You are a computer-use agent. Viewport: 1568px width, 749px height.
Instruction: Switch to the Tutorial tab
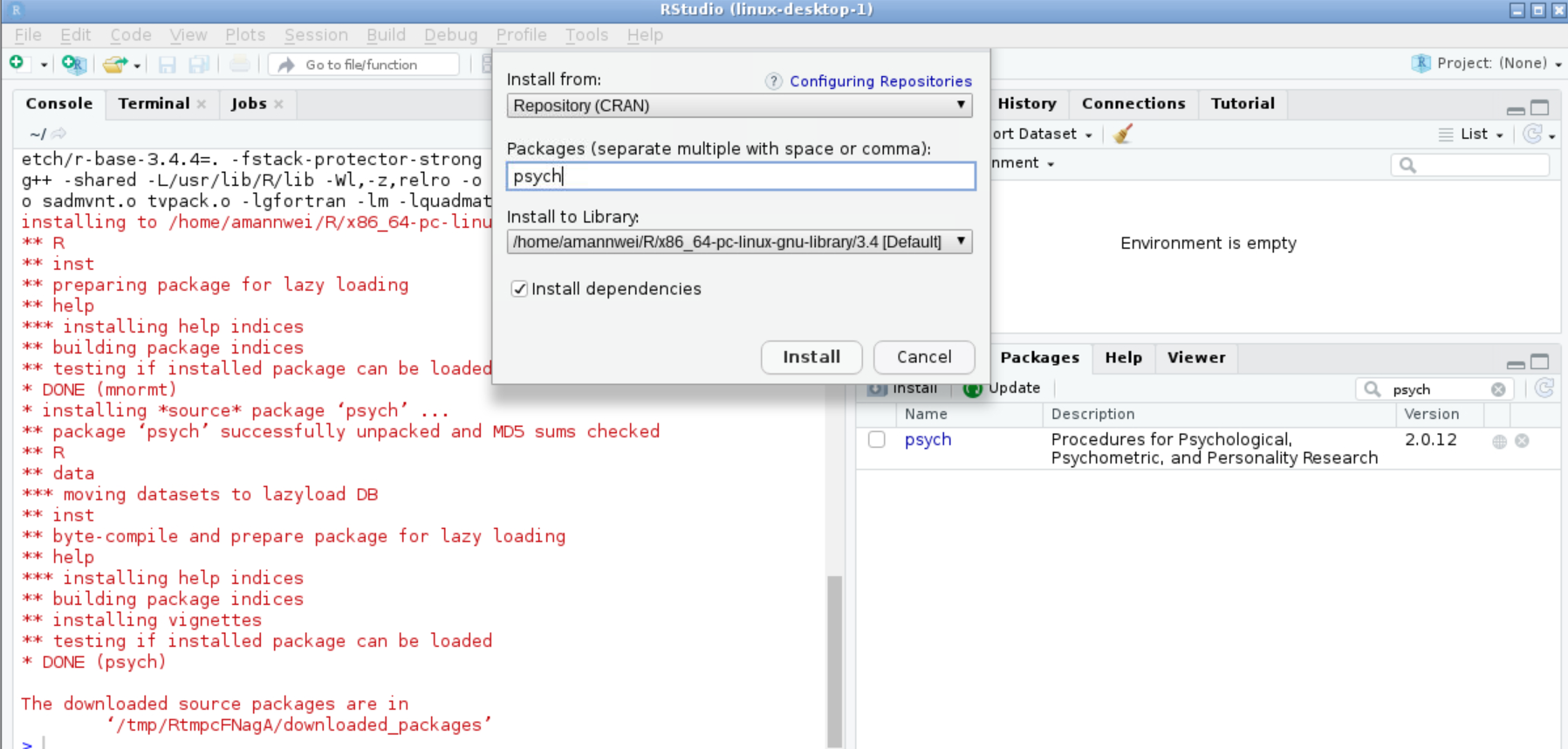(x=1243, y=103)
